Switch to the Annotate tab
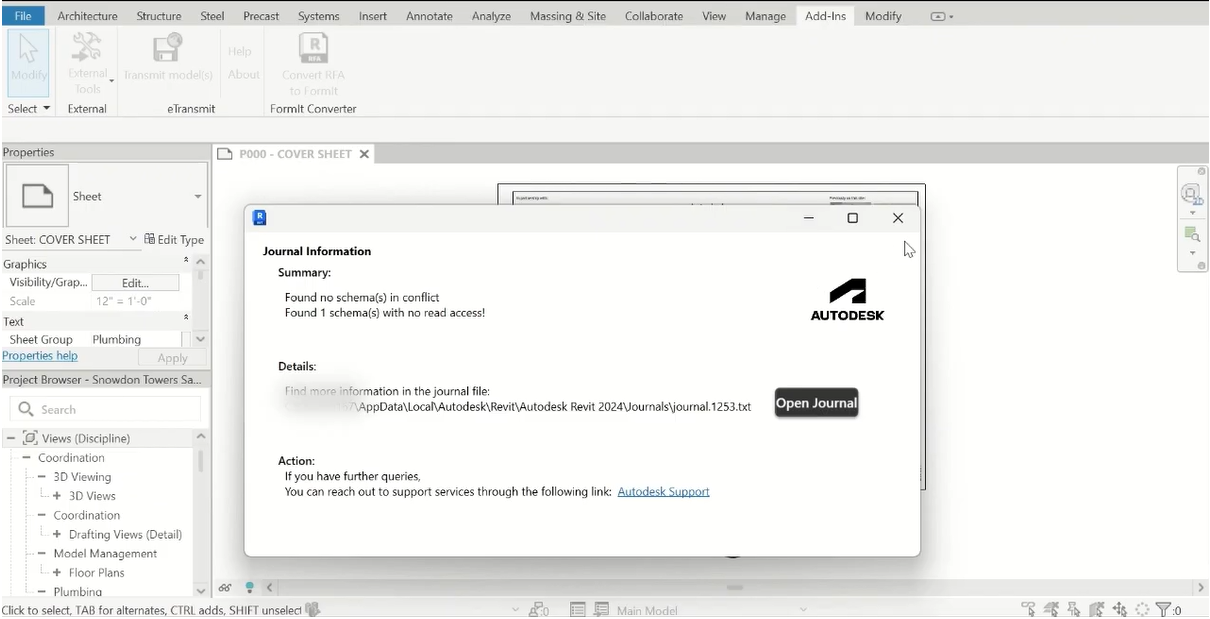Viewport: 1210px width, 619px height. point(429,16)
